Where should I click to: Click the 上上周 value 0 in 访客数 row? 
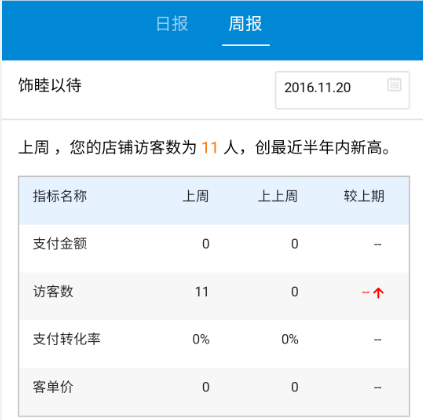295,292
